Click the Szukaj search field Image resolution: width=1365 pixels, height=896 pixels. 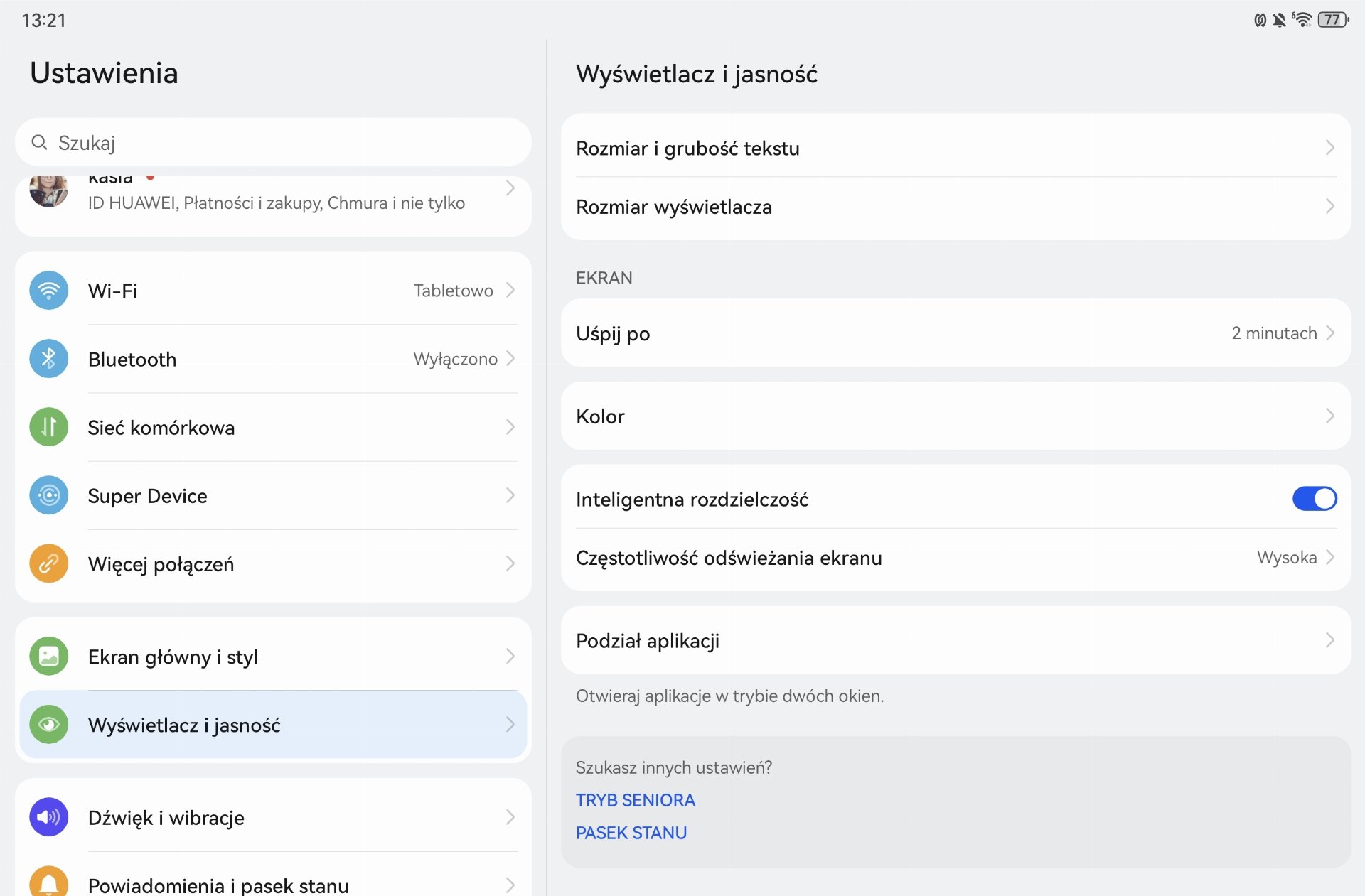pos(273,143)
